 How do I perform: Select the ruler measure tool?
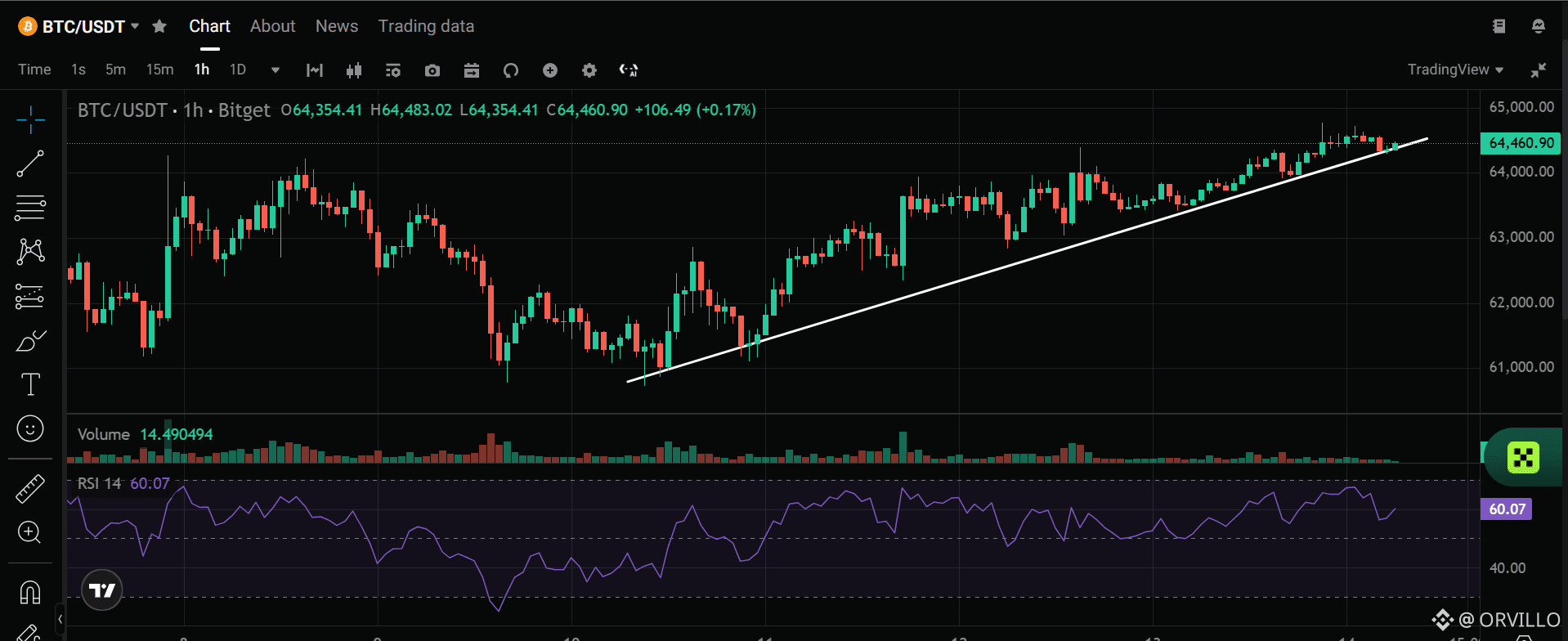click(x=30, y=489)
